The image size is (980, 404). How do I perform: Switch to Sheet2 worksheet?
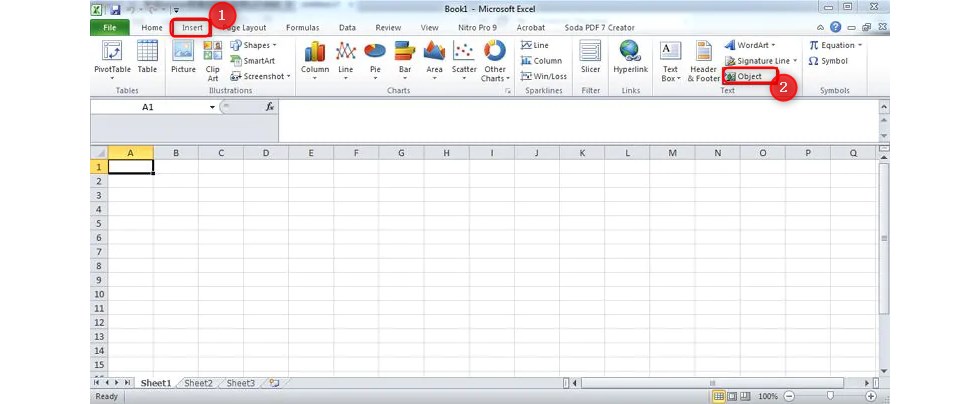pos(199,383)
